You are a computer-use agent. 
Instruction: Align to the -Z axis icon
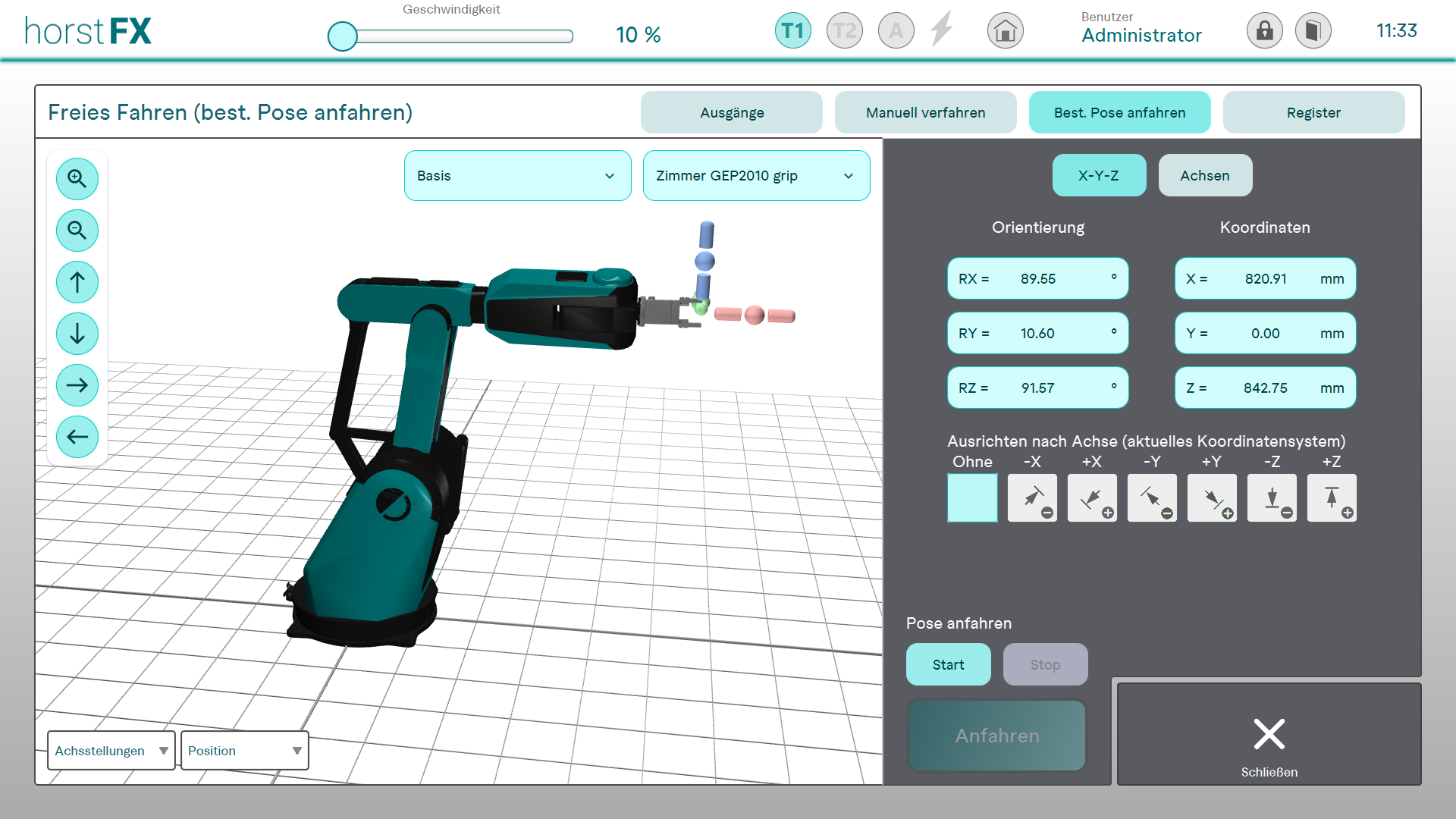pyautogui.click(x=1272, y=498)
